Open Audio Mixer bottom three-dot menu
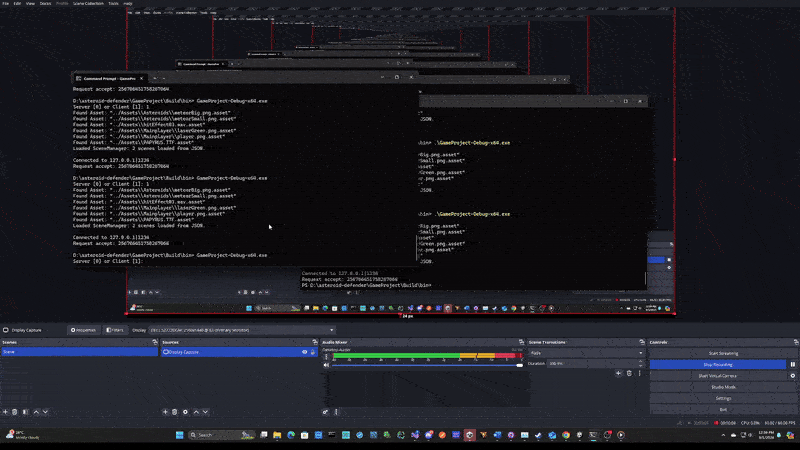This screenshot has width=800, height=450. coord(336,412)
